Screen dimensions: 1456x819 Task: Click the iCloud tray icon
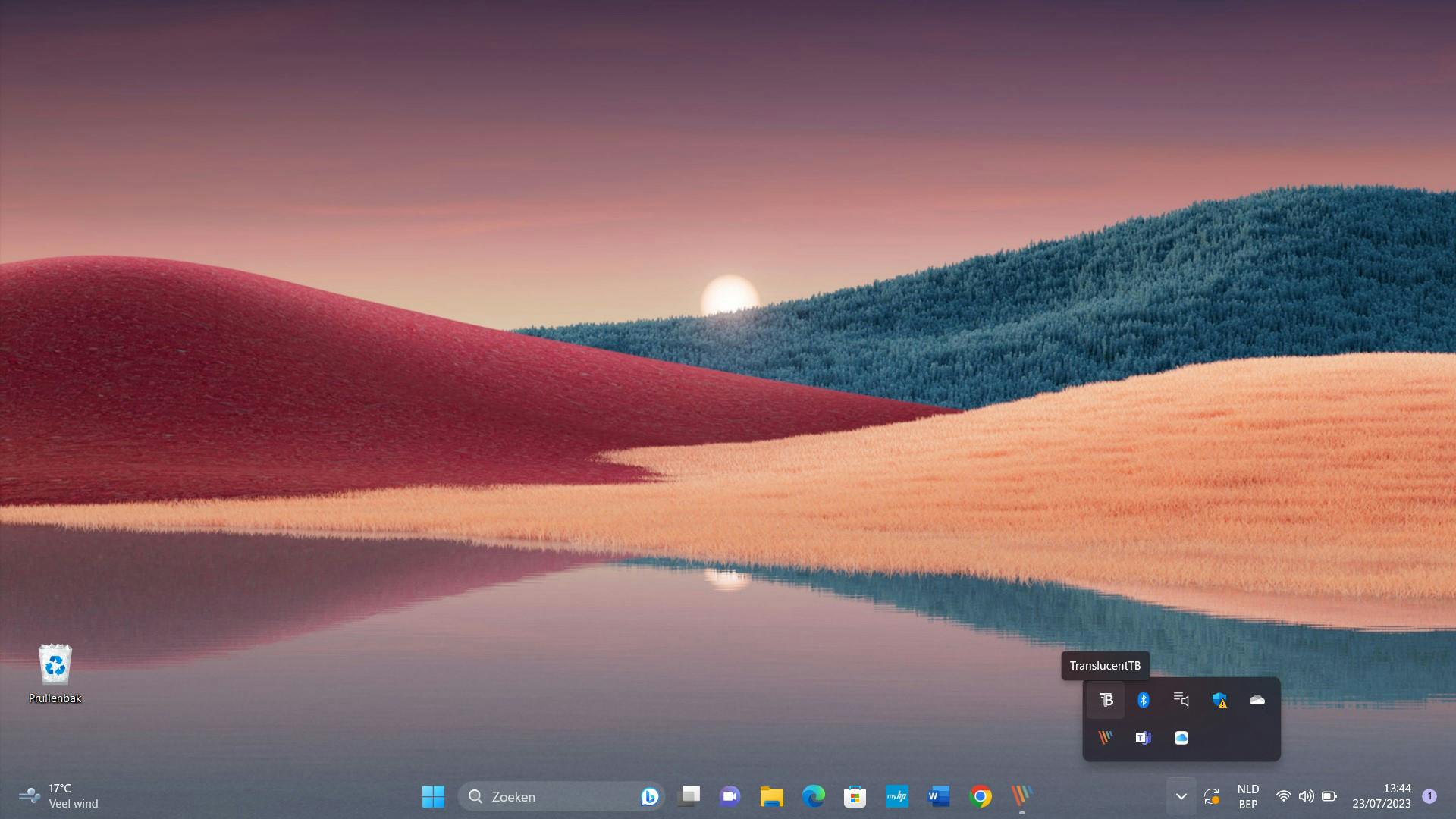(1181, 738)
